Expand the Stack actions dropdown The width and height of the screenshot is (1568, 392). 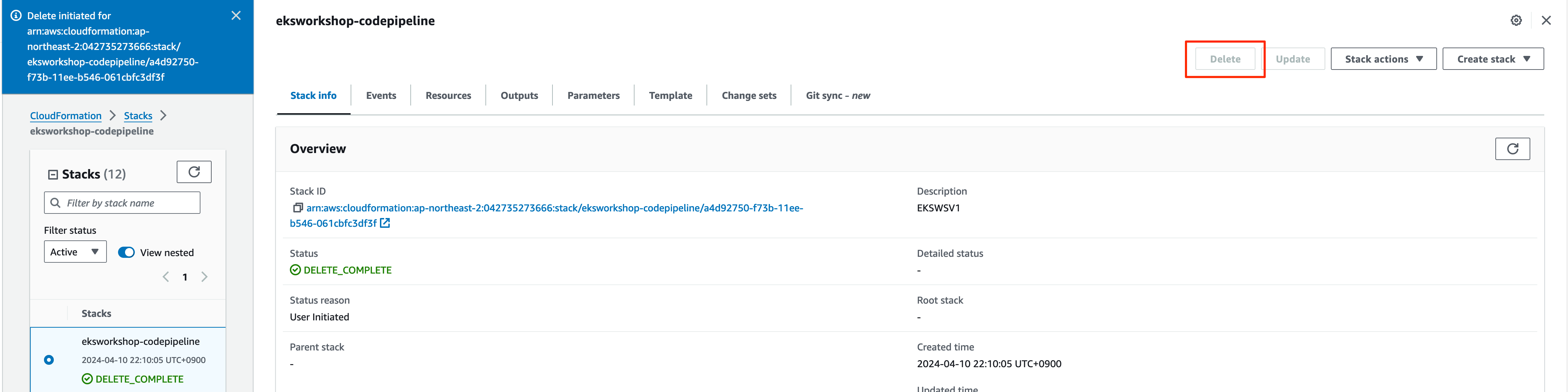coord(1383,59)
